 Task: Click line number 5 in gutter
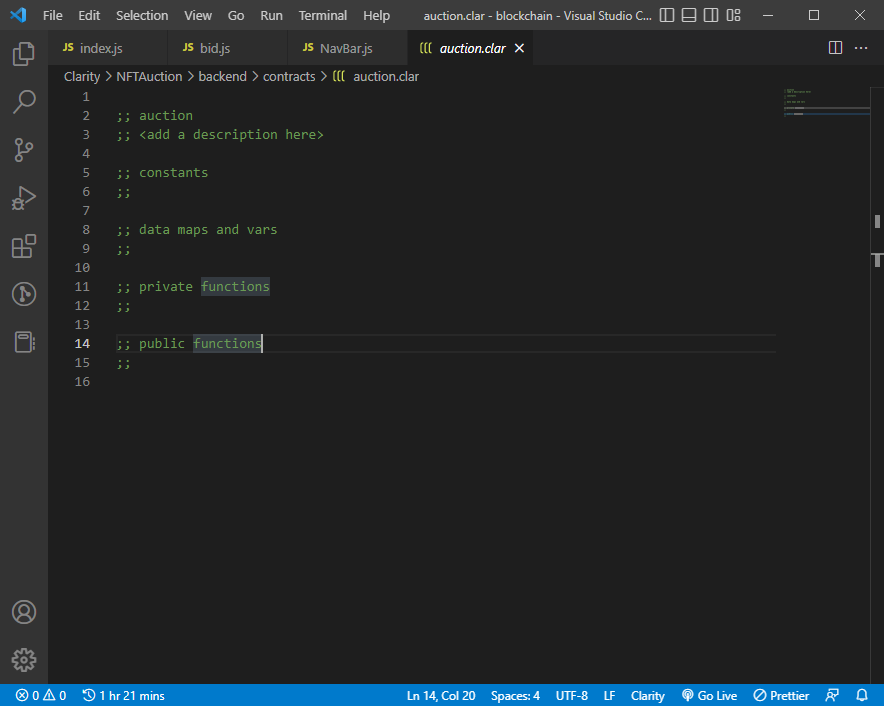[86, 173]
